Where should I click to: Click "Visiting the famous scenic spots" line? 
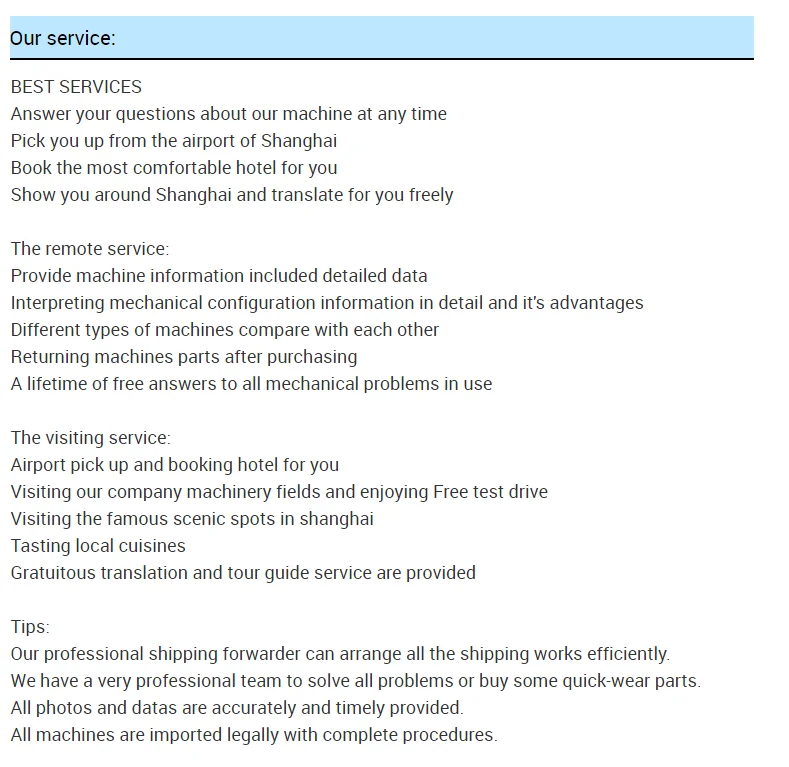[192, 519]
